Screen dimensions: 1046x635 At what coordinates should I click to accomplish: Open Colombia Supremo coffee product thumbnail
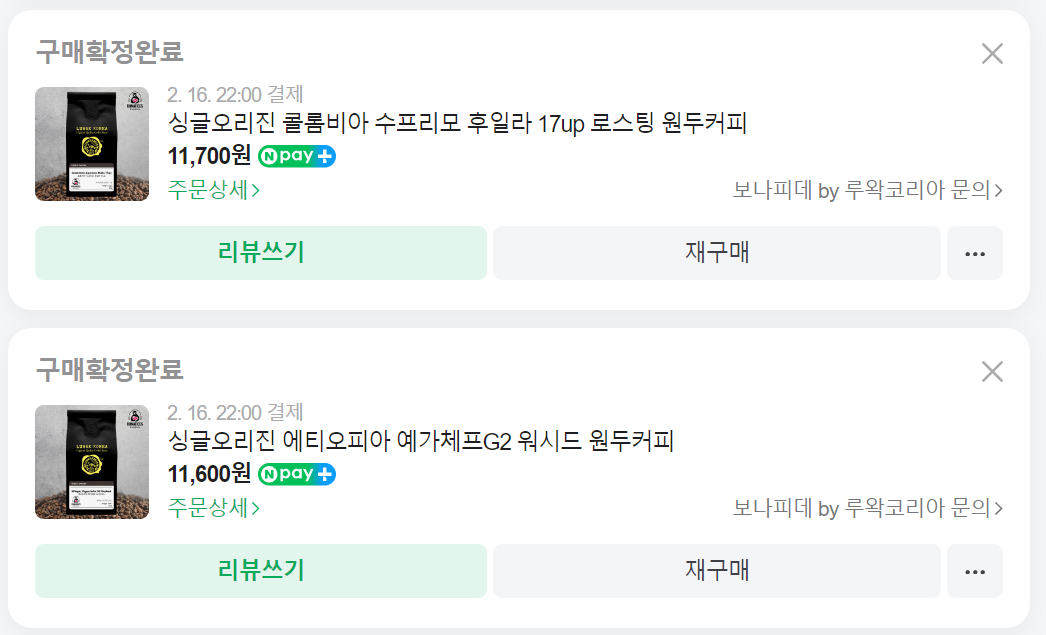point(92,144)
